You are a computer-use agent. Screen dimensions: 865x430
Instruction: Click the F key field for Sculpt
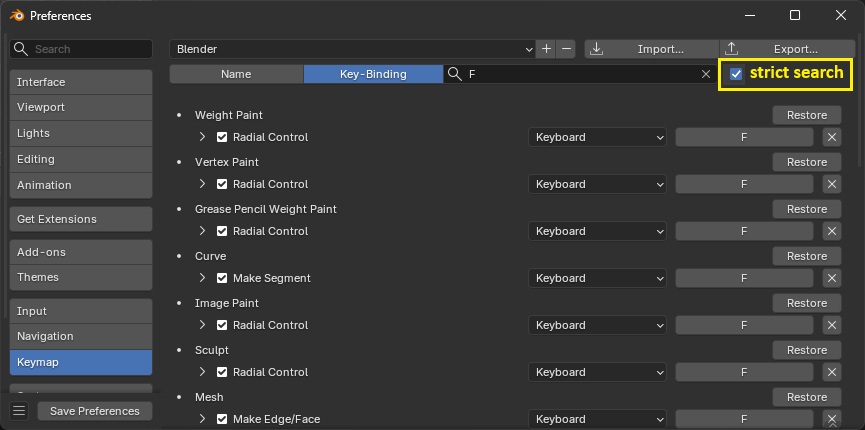tap(744, 372)
